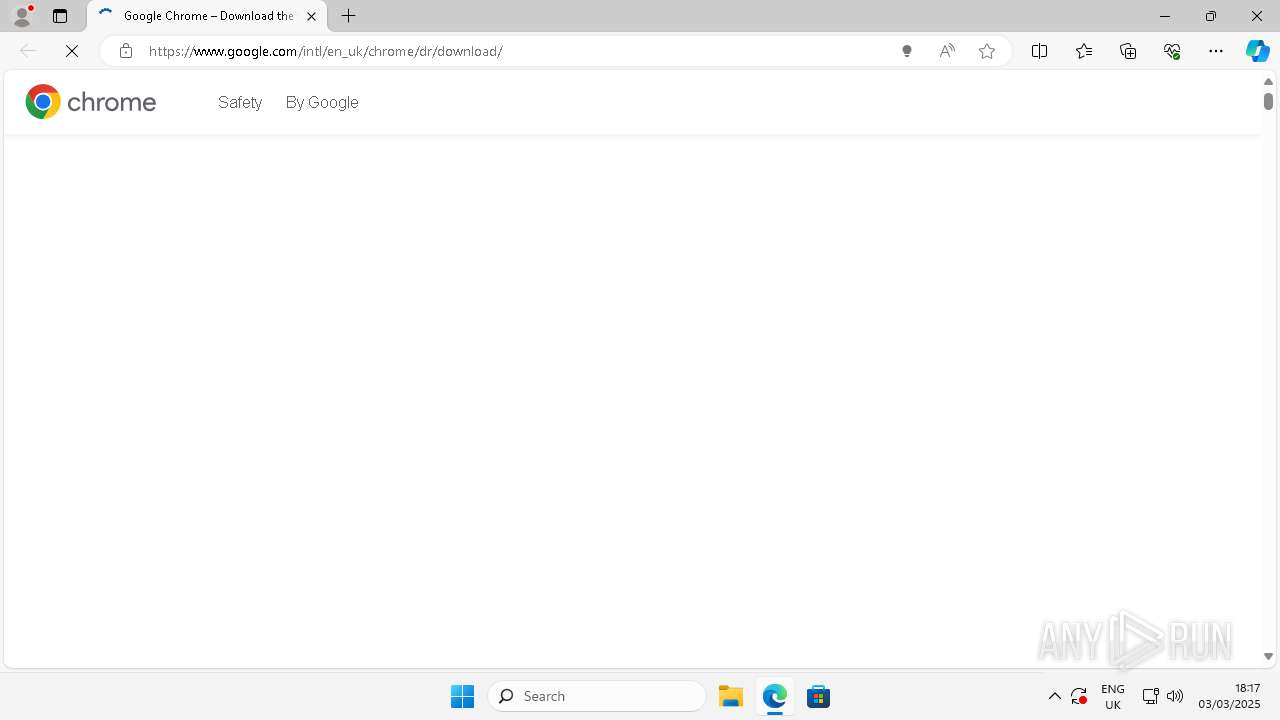Stop loading the page
The height and width of the screenshot is (720, 1280).
click(72, 51)
